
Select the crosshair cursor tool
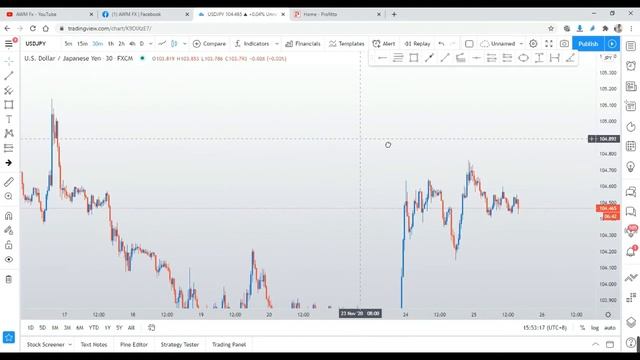tap(9, 61)
